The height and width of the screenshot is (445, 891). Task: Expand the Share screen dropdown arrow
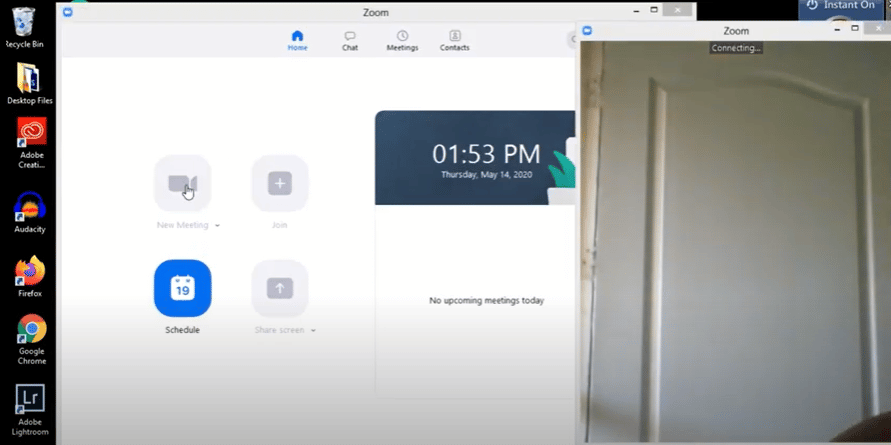pyautogui.click(x=313, y=331)
